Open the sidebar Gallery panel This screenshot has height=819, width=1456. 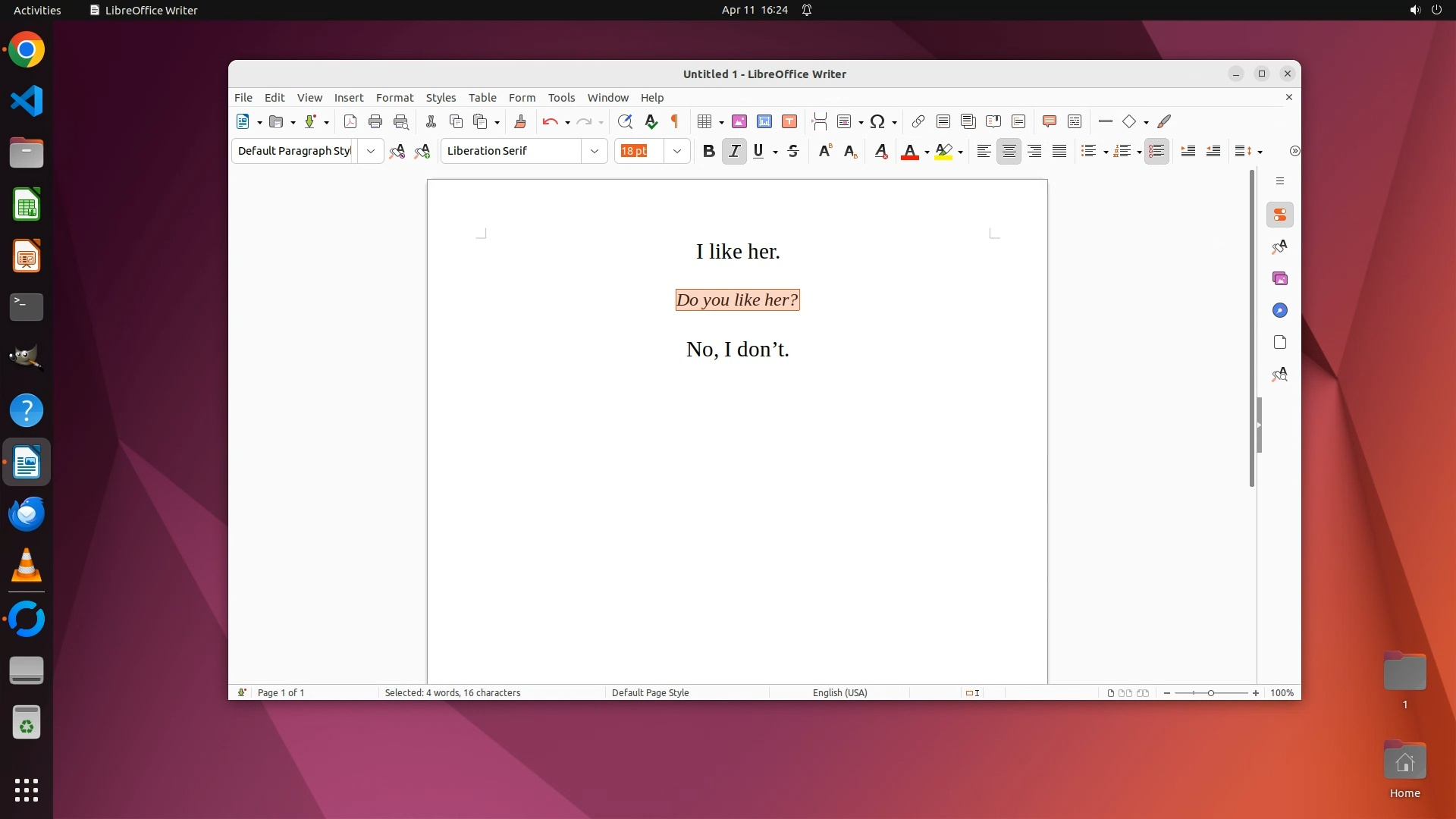(x=1280, y=278)
